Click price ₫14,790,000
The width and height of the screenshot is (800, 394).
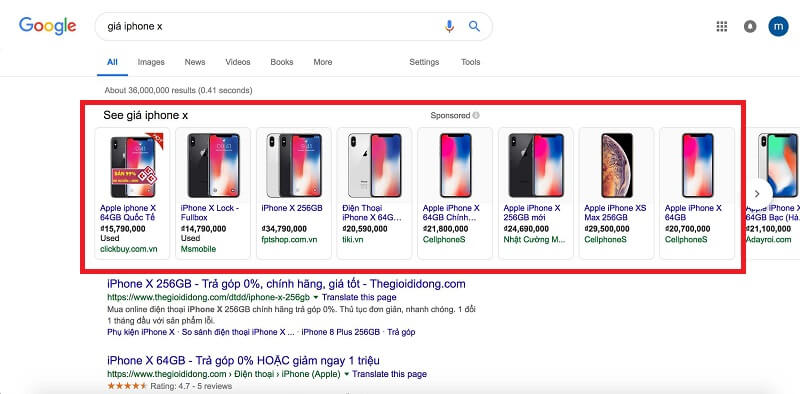203,229
